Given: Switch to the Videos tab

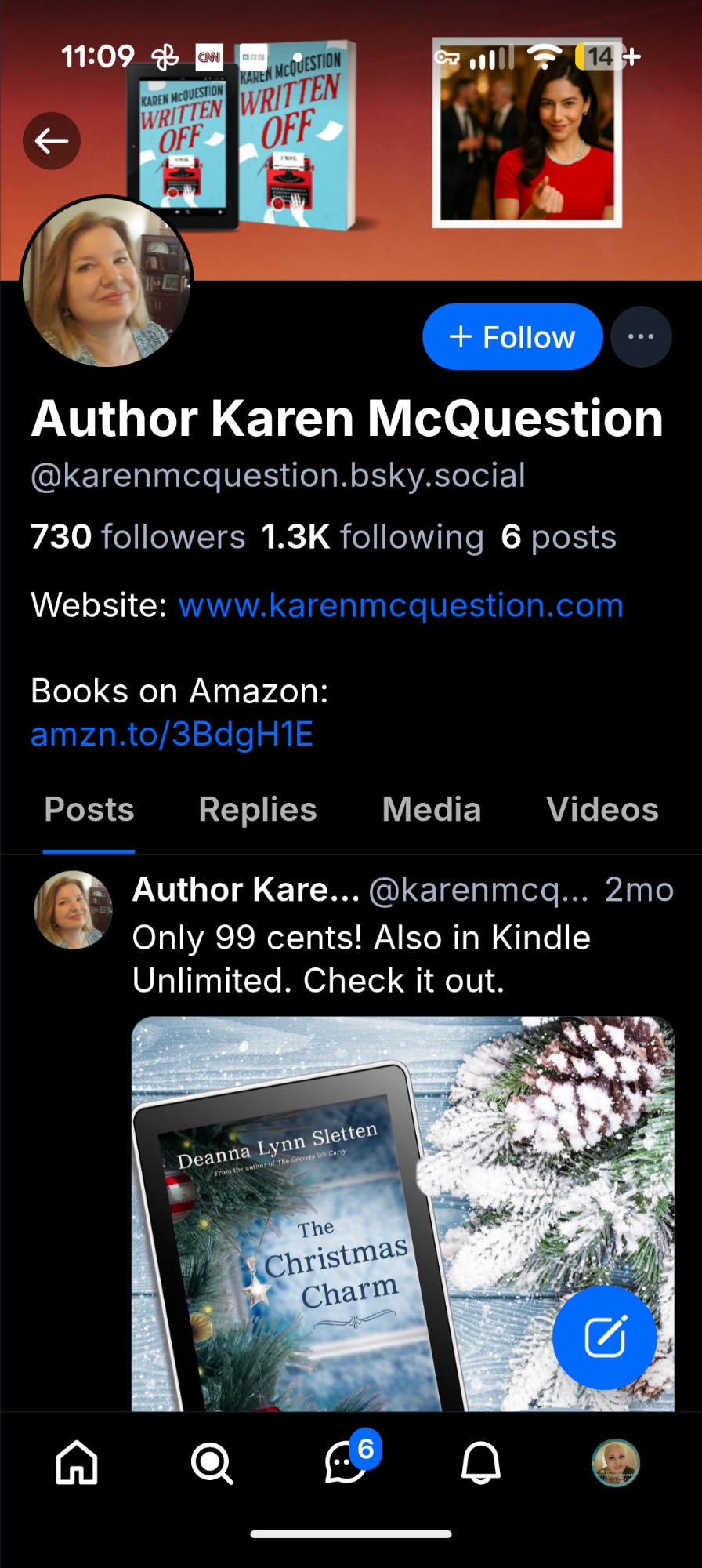Looking at the screenshot, I should 602,810.
